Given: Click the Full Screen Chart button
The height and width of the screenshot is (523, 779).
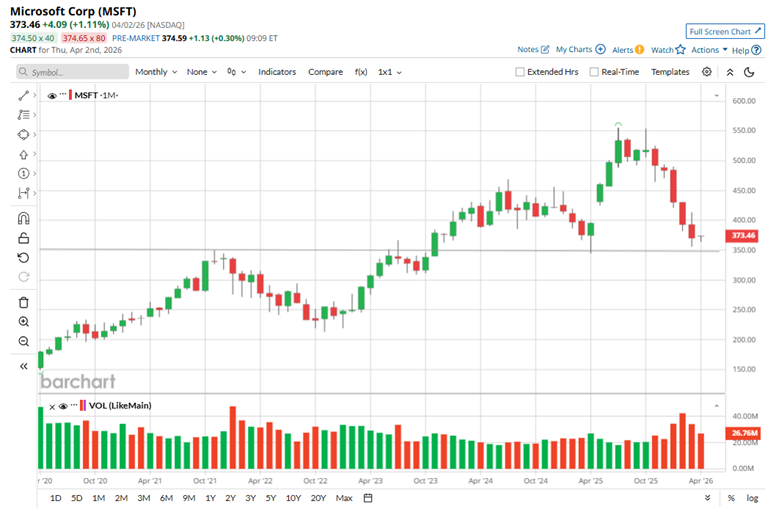Looking at the screenshot, I should [725, 31].
